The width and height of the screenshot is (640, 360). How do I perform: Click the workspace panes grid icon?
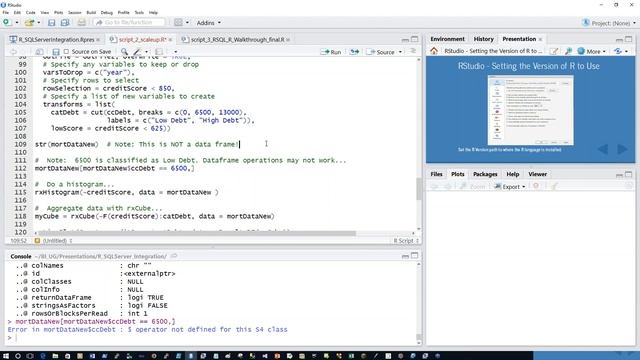point(178,23)
